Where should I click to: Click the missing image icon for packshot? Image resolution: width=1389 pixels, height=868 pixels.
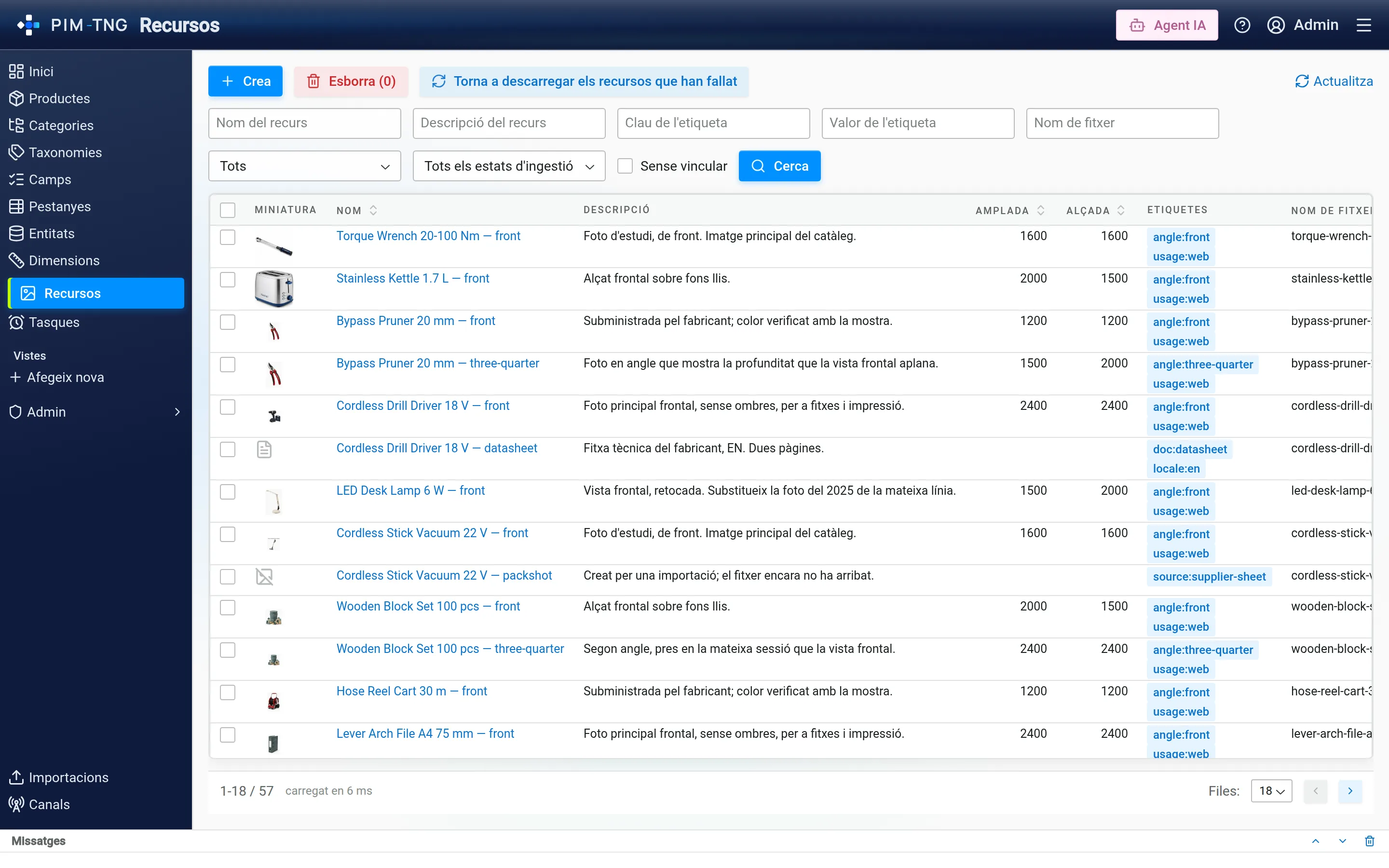[x=264, y=576]
